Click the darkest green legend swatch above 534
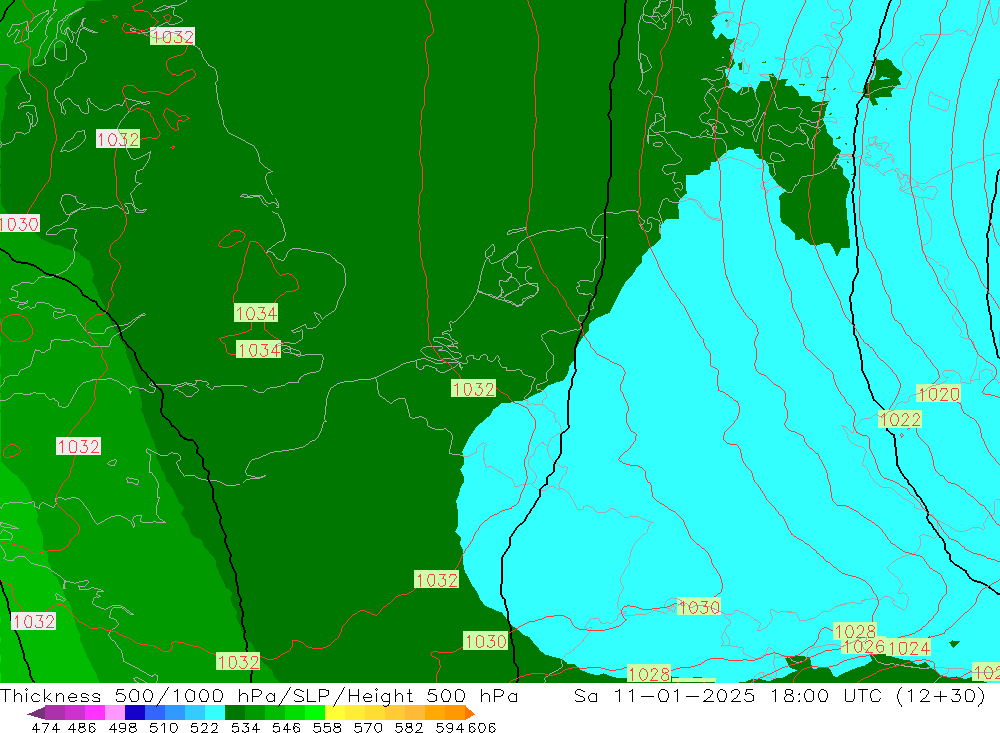The height and width of the screenshot is (733, 1000). (235, 713)
